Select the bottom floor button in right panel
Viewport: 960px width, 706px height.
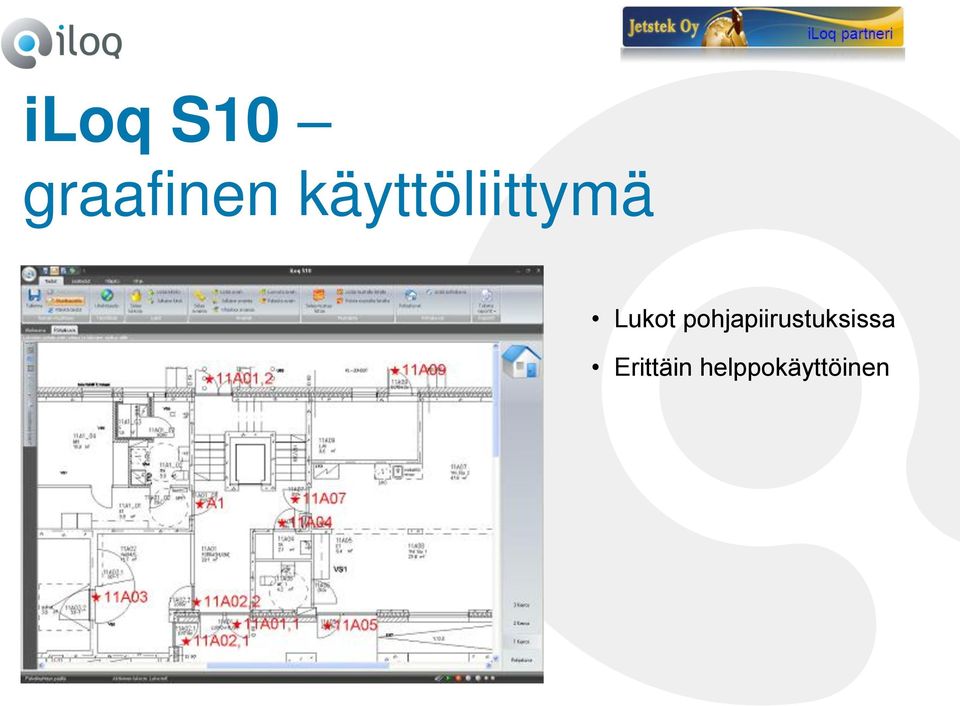tap(522, 661)
